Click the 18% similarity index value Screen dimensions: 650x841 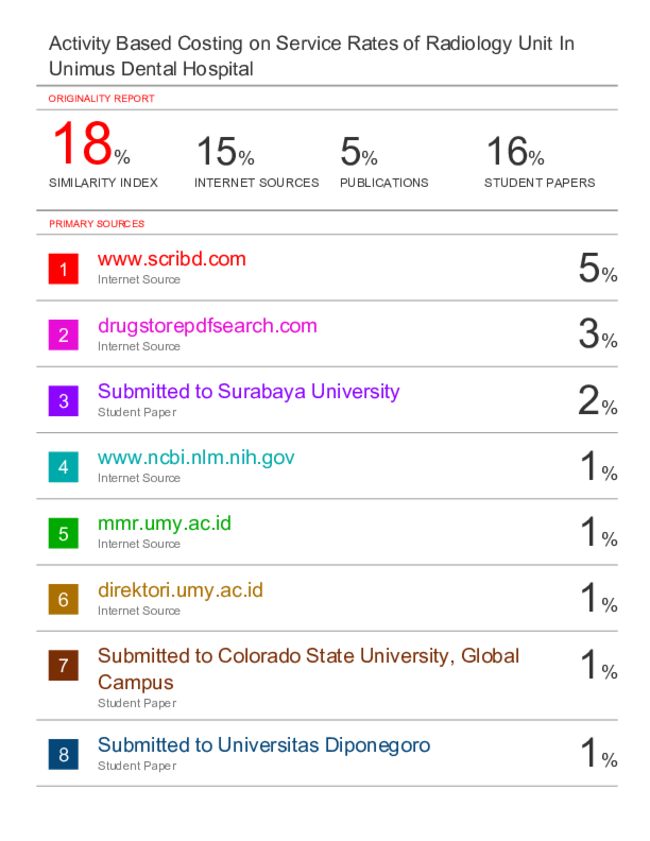(x=91, y=143)
